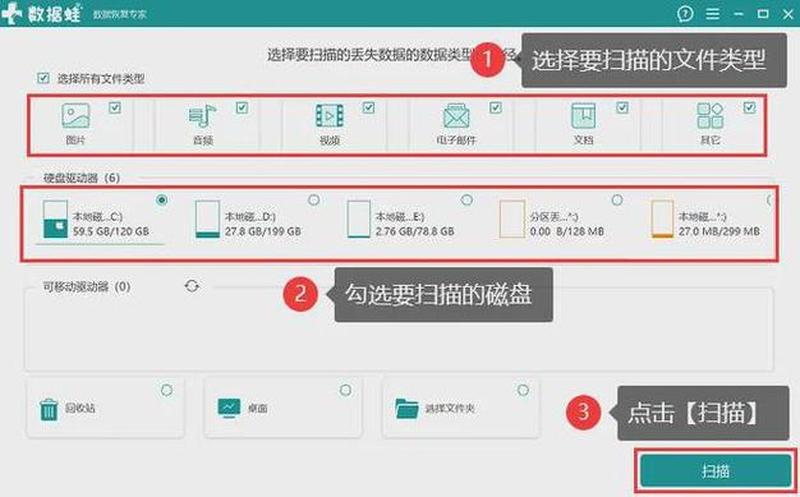This screenshot has height=497, width=800.
Task: Click the 可移动驱动器 (0) section heading
Action: [x=86, y=287]
